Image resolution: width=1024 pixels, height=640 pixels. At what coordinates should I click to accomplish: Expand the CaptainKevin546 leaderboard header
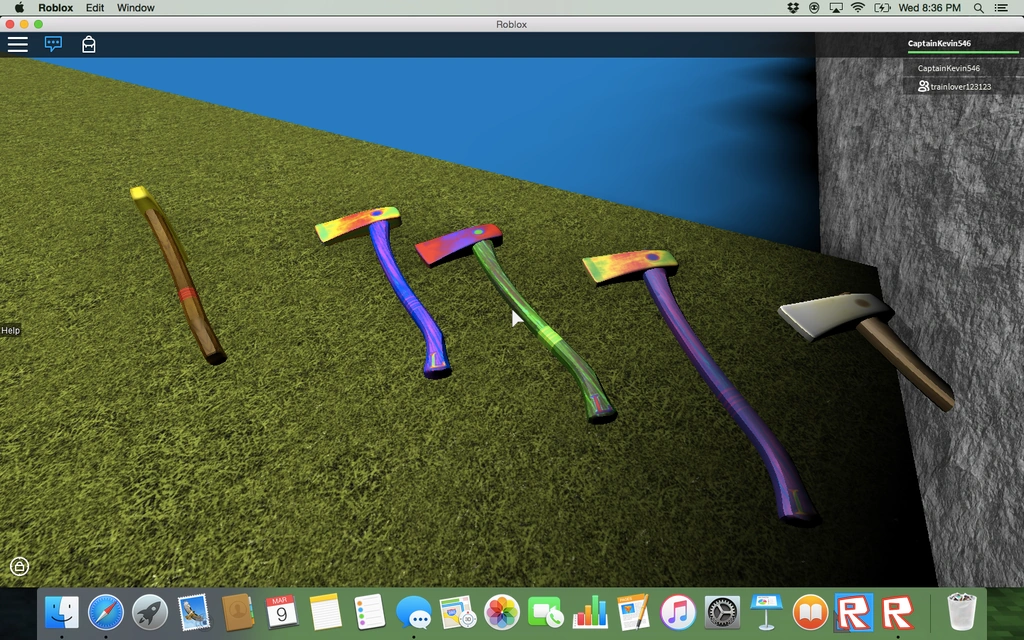pyautogui.click(x=938, y=43)
